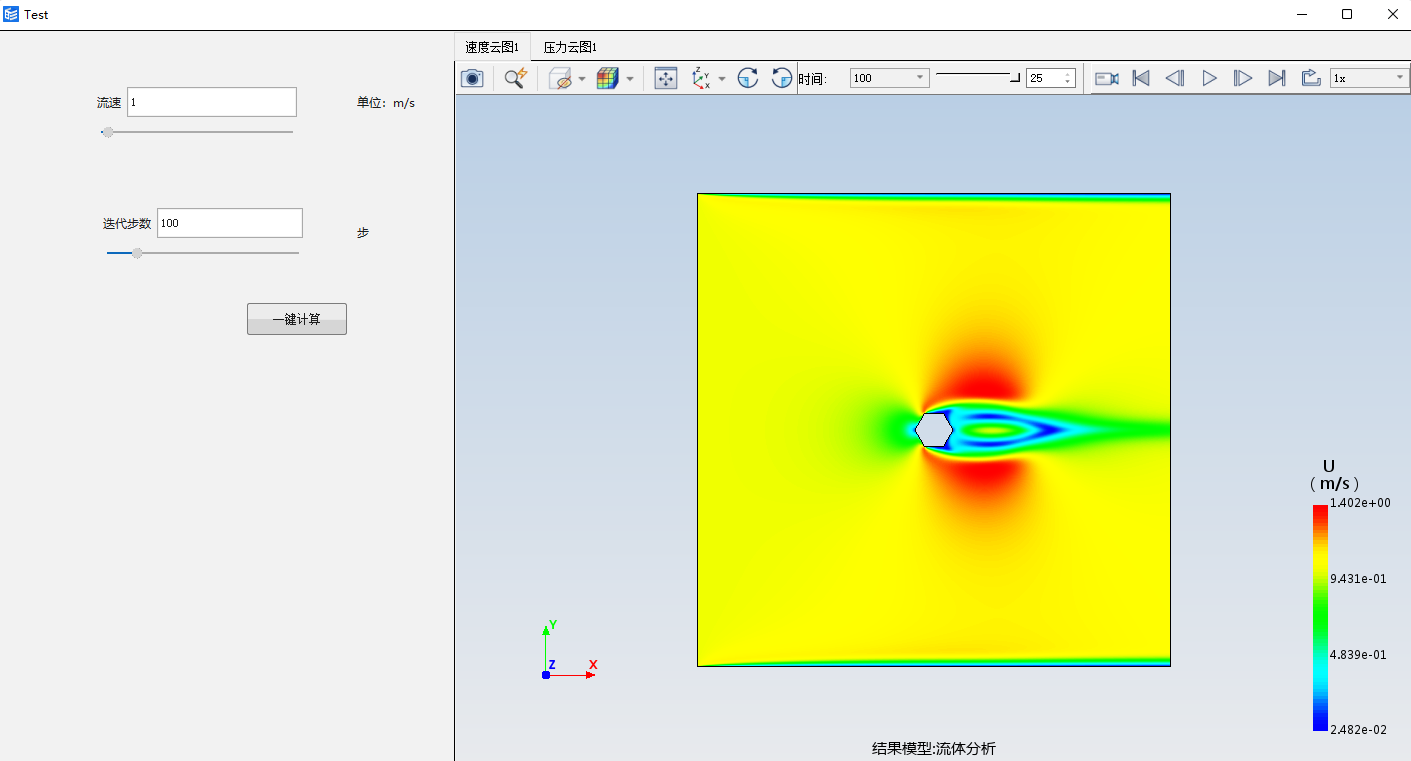
Task: Click the fit-to-view arrows icon
Action: click(x=666, y=78)
